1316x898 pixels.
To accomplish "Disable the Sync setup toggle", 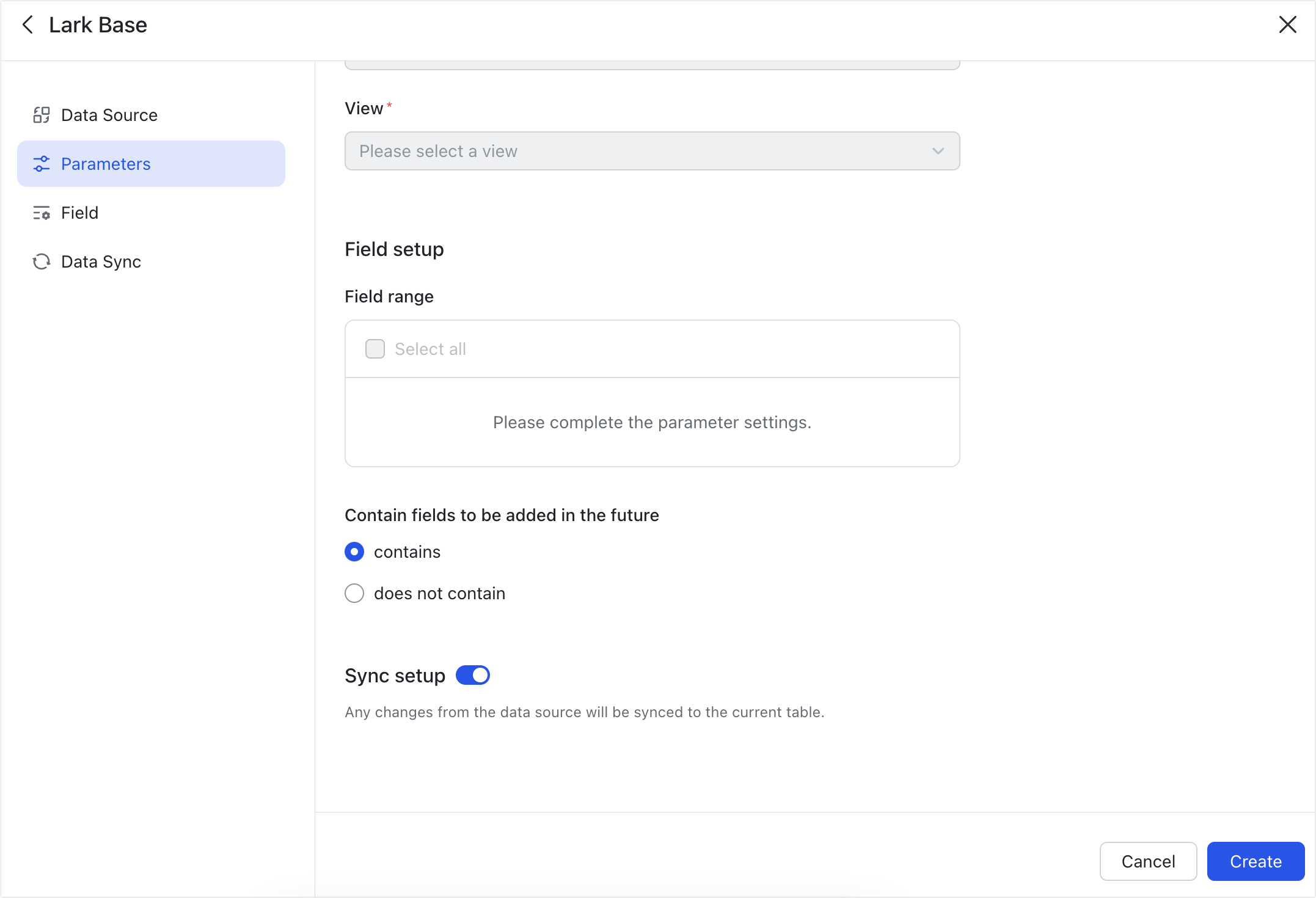I will point(472,675).
